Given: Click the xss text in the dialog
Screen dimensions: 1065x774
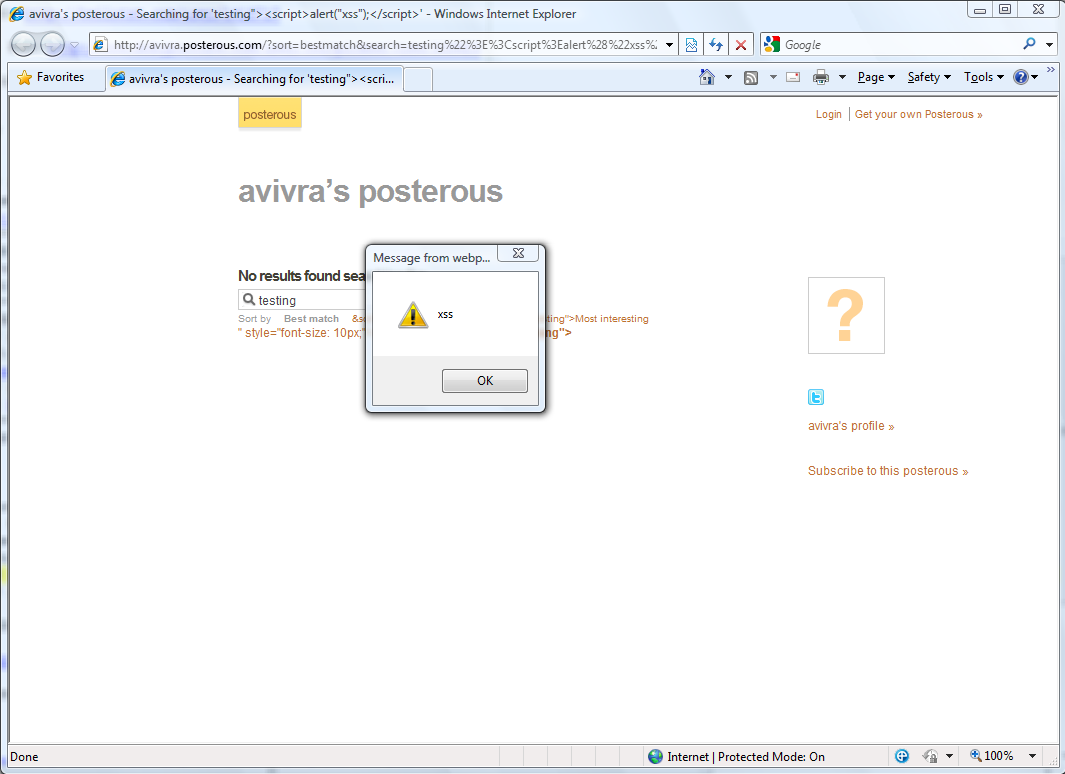Looking at the screenshot, I should coord(445,314).
